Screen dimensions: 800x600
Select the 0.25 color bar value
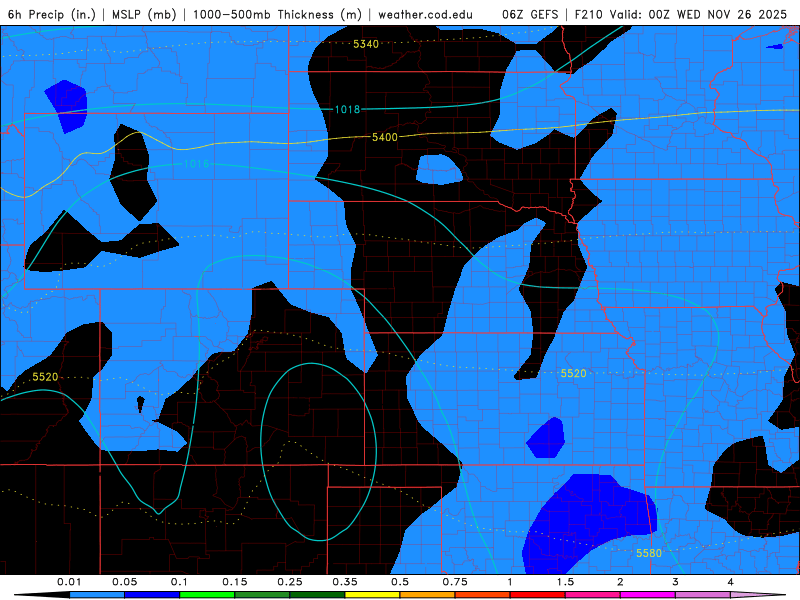(x=290, y=582)
